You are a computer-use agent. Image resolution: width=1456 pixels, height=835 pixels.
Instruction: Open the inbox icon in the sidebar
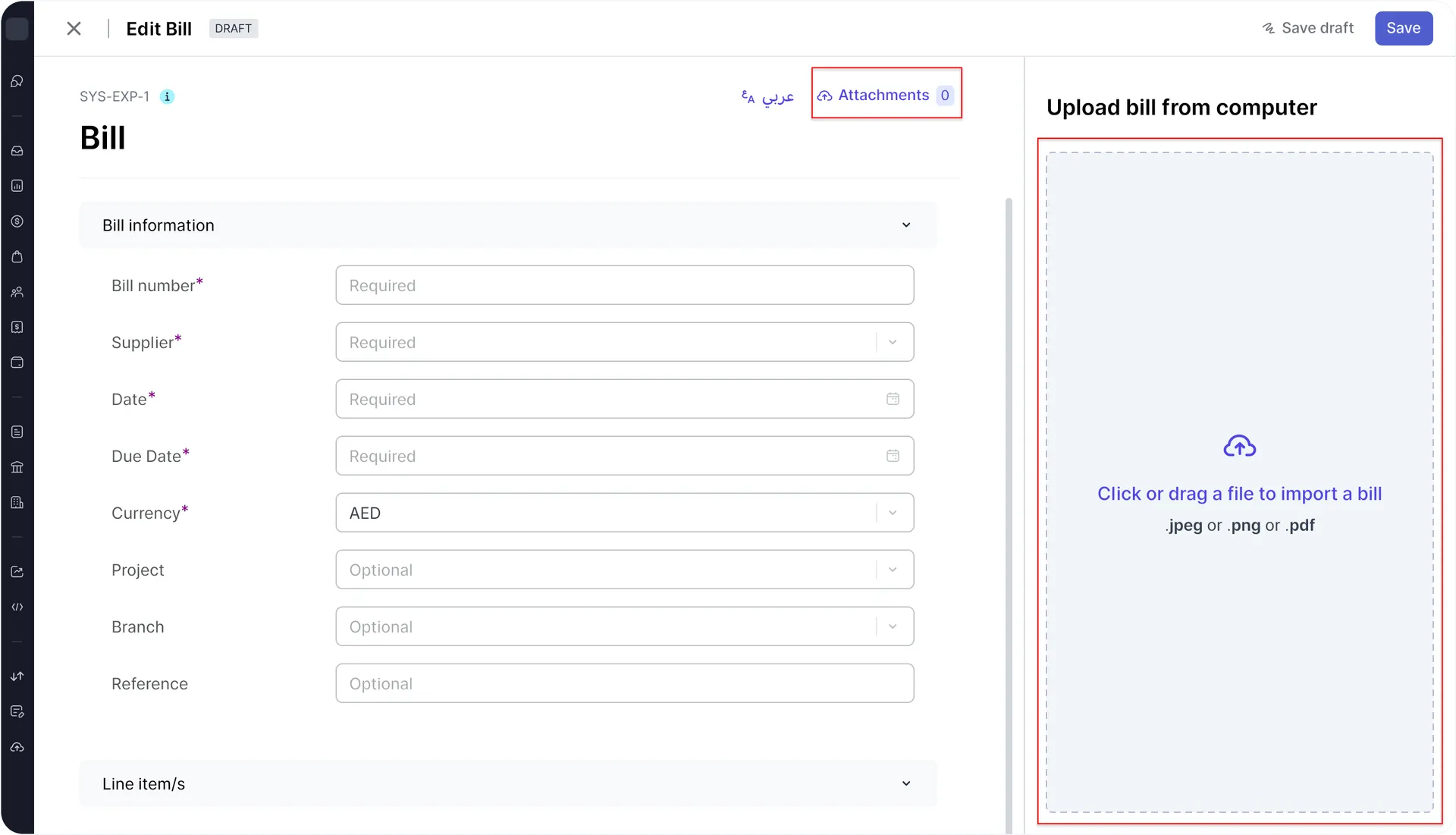point(17,150)
